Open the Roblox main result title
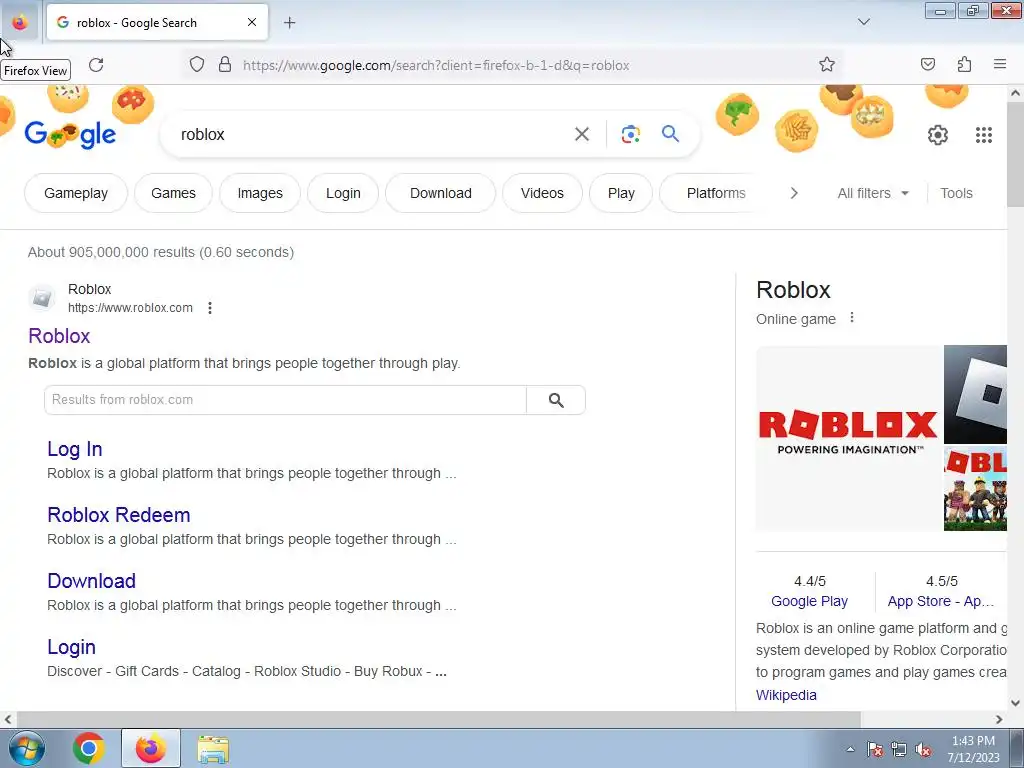The image size is (1024, 768). (x=59, y=336)
